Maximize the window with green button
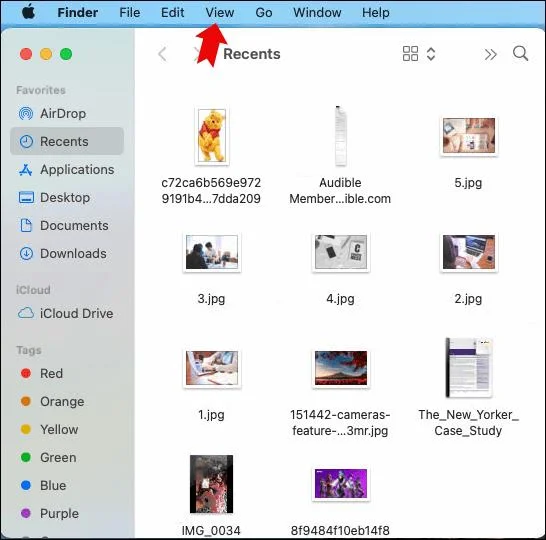Image resolution: width=546 pixels, height=540 pixels. pyautogui.click(x=66, y=54)
